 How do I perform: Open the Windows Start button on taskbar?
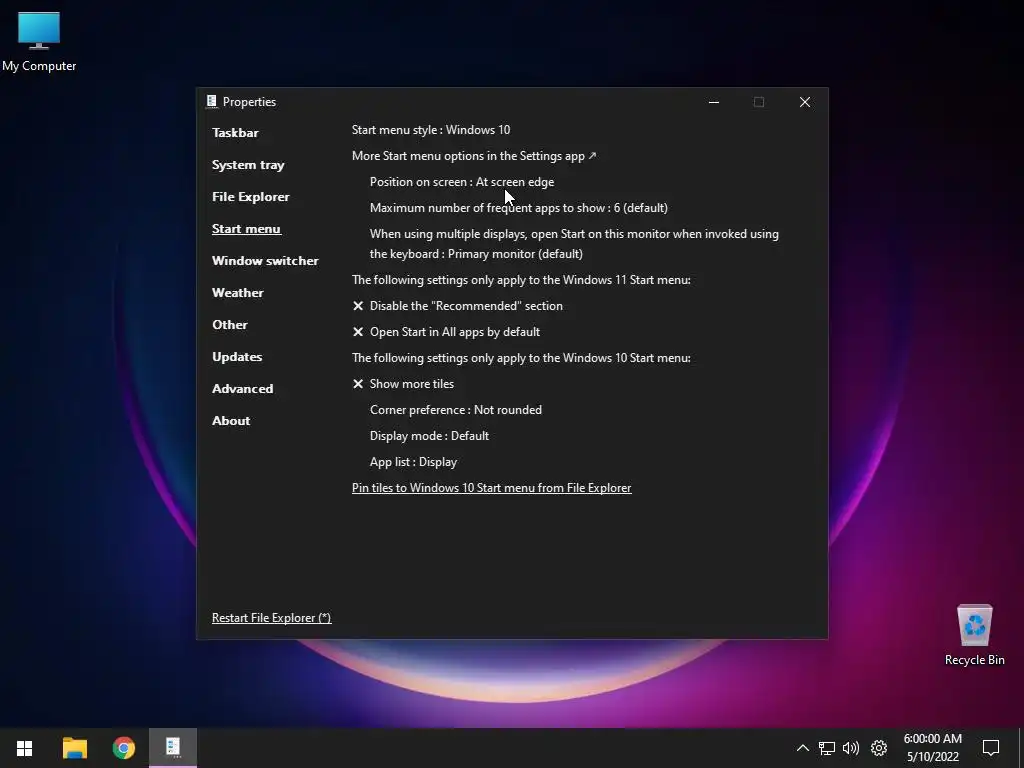(24, 748)
